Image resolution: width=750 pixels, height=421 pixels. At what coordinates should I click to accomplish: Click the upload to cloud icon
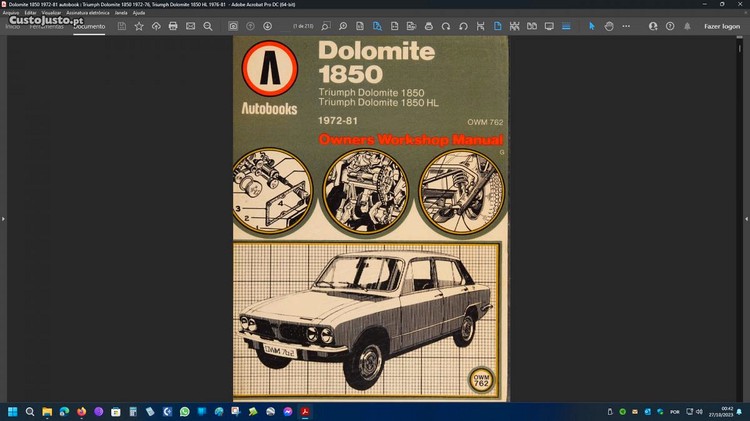pyautogui.click(x=156, y=26)
